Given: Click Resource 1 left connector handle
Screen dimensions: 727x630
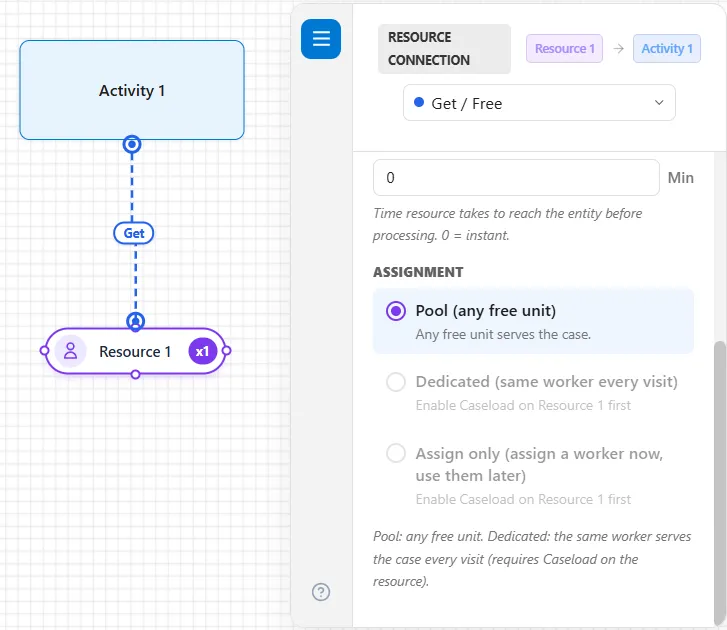Looking at the screenshot, I should click(45, 350).
